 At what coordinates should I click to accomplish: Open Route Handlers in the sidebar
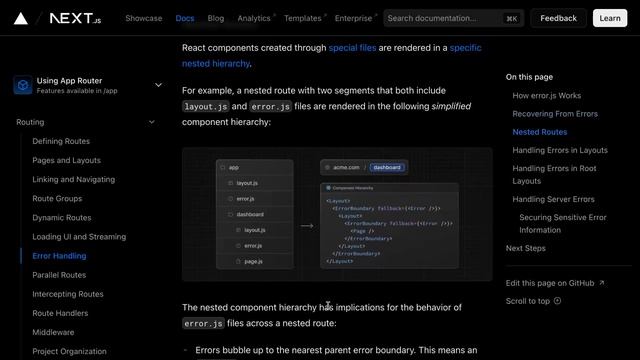tap(60, 313)
